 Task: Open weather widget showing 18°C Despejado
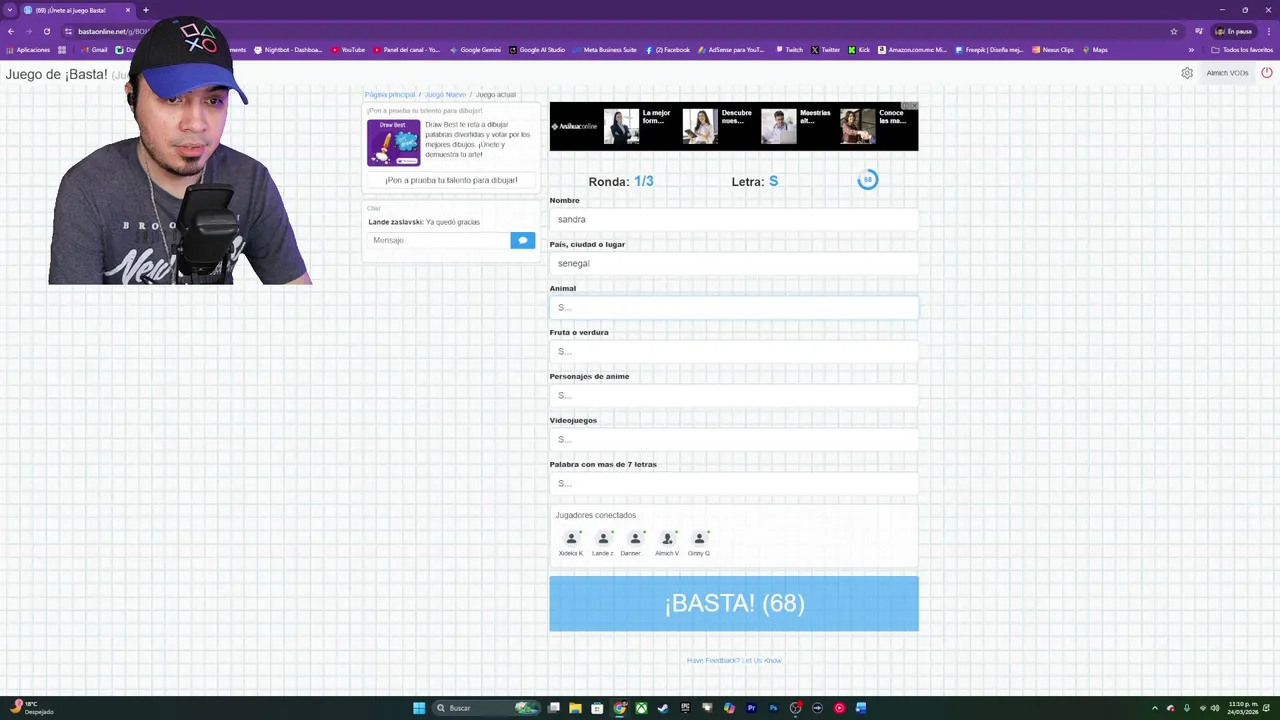click(32, 708)
